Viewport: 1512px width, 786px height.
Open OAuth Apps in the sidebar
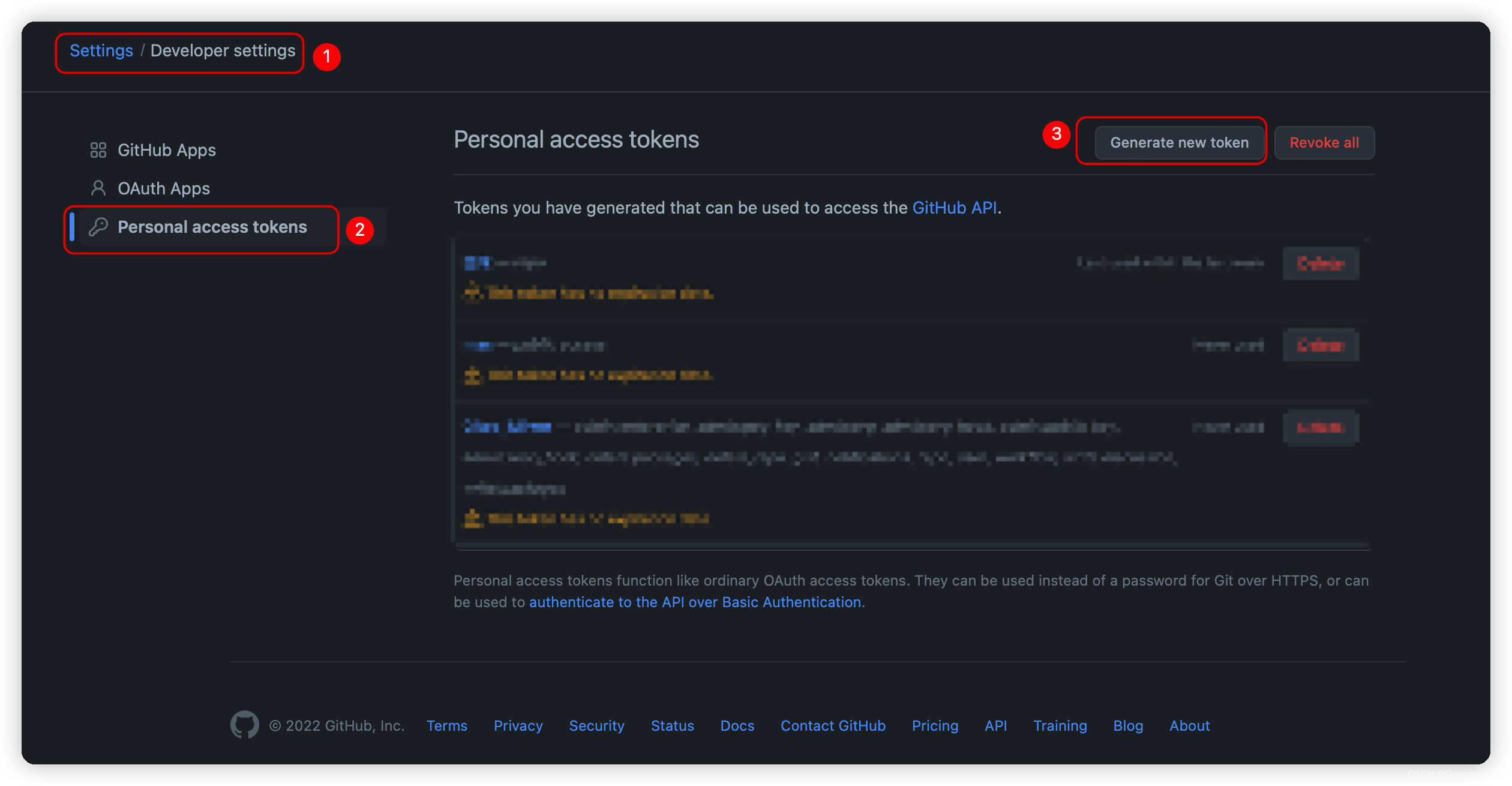163,188
